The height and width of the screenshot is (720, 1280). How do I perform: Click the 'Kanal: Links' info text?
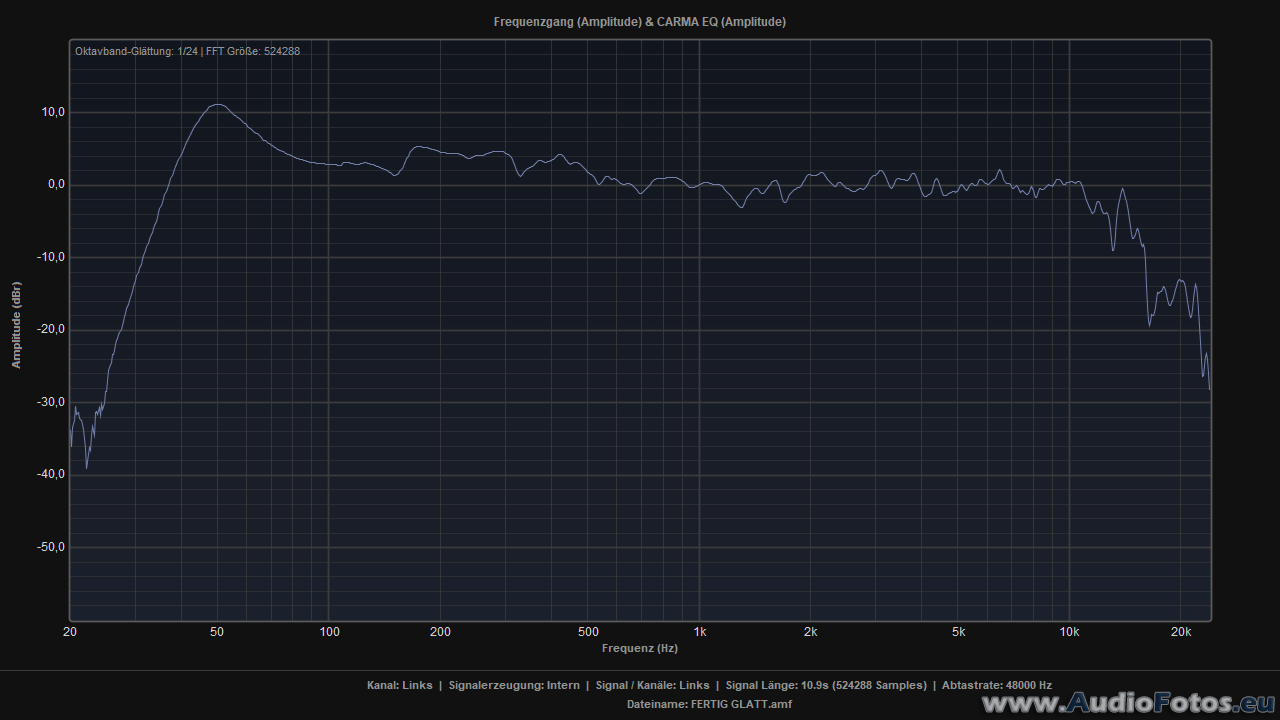coord(400,685)
